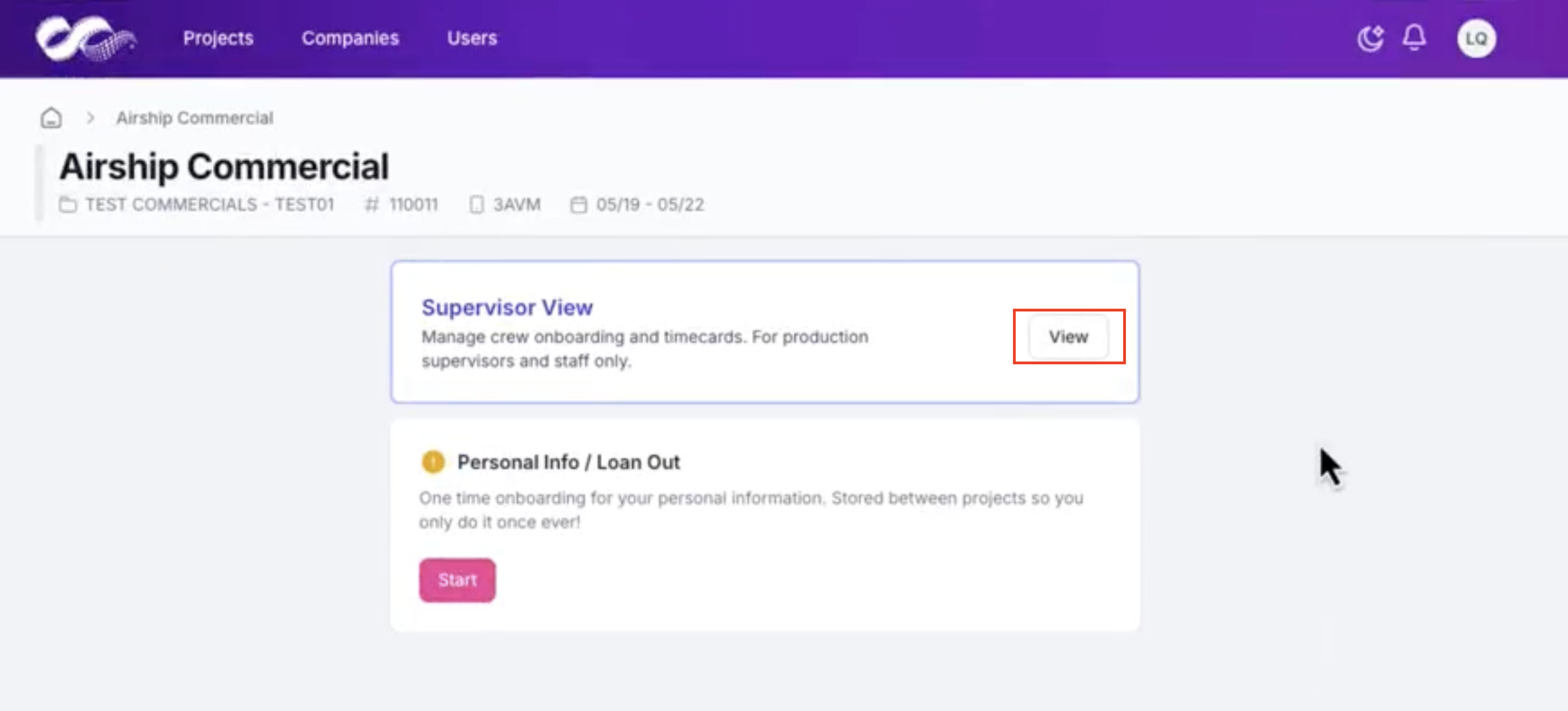The width and height of the screenshot is (1568, 711).
Task: Click the folder icon beside TEST COMMERCIALS
Action: click(67, 204)
